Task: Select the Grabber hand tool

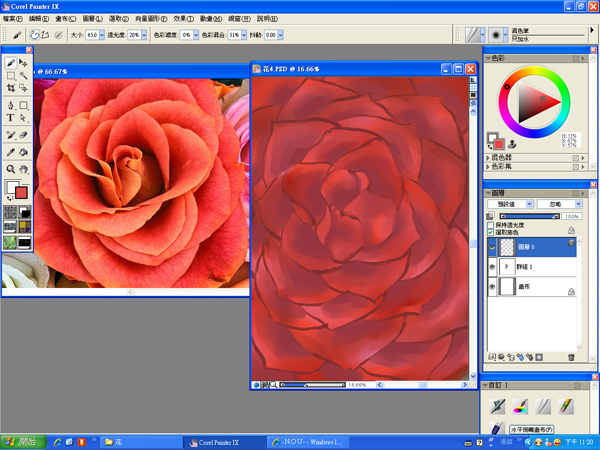Action: coord(24,171)
